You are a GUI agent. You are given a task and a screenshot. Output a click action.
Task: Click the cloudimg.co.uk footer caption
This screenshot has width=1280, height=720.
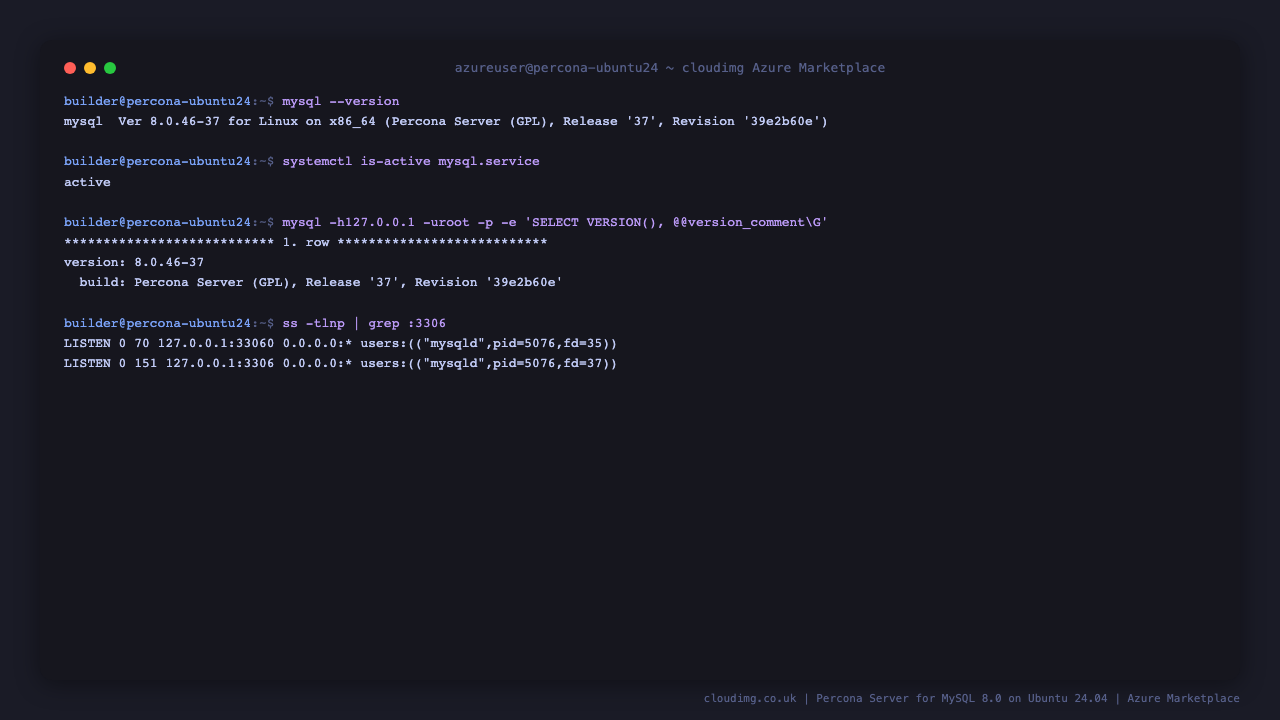(972, 698)
